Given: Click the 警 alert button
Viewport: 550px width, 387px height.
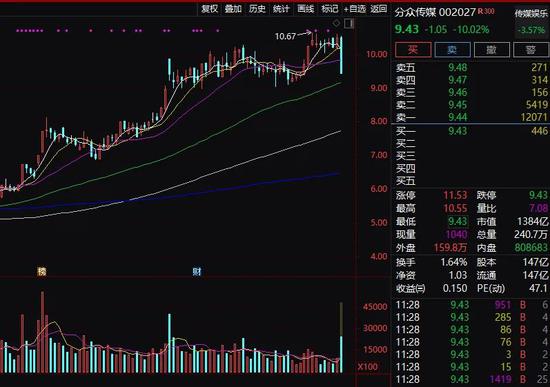Looking at the screenshot, I should pyautogui.click(x=531, y=50).
